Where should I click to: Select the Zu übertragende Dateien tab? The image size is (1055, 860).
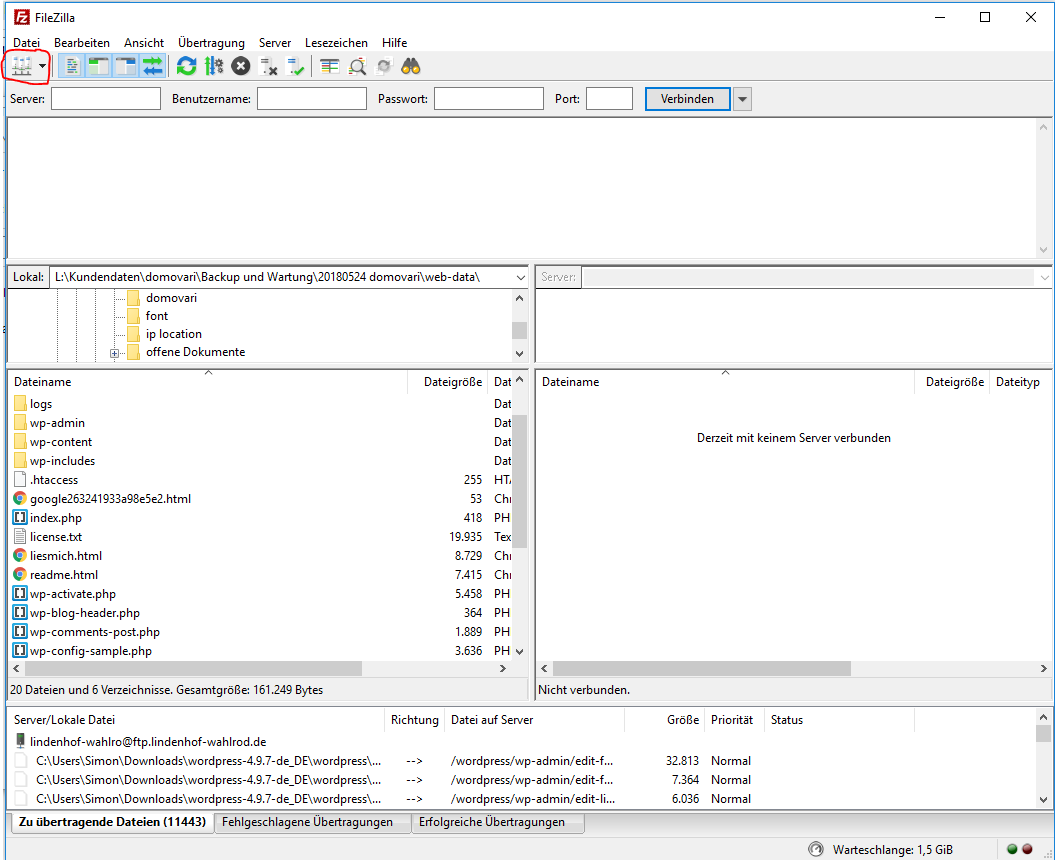tap(112, 822)
